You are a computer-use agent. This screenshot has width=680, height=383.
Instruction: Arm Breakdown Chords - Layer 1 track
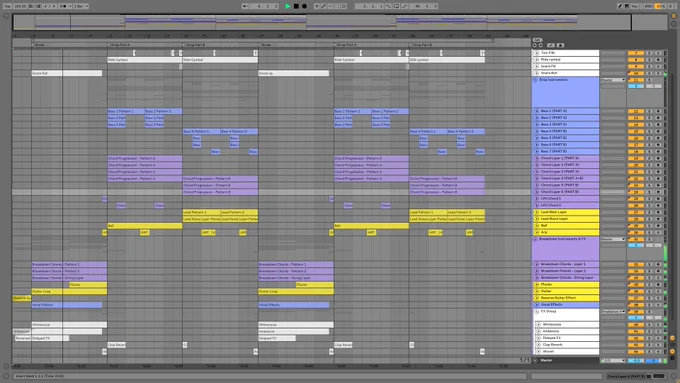coord(658,264)
